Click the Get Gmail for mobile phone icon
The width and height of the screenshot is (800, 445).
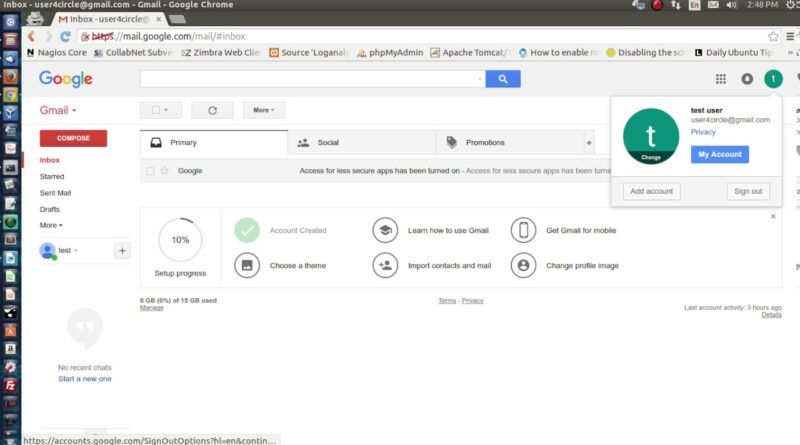tap(523, 230)
